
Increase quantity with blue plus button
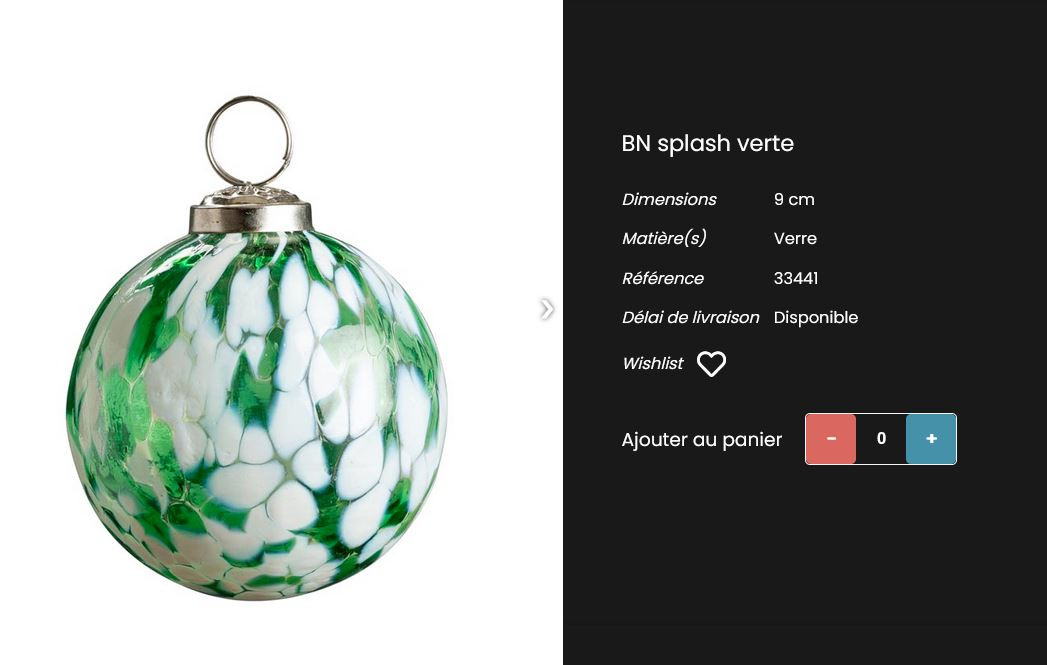931,439
